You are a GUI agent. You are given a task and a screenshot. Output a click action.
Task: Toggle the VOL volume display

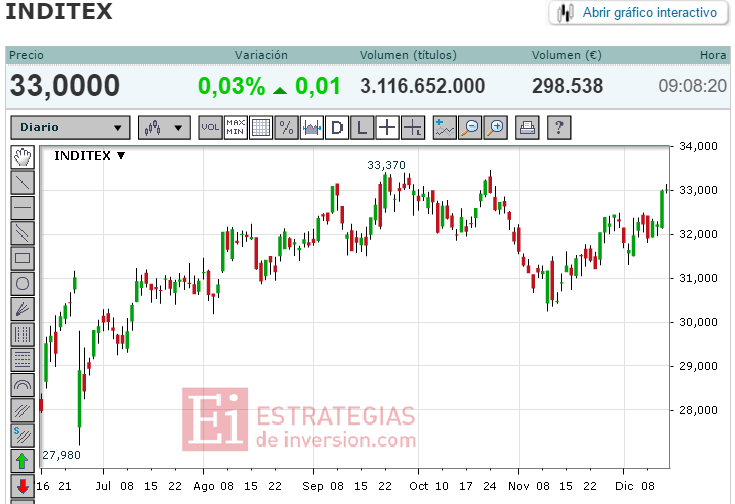[x=210, y=128]
